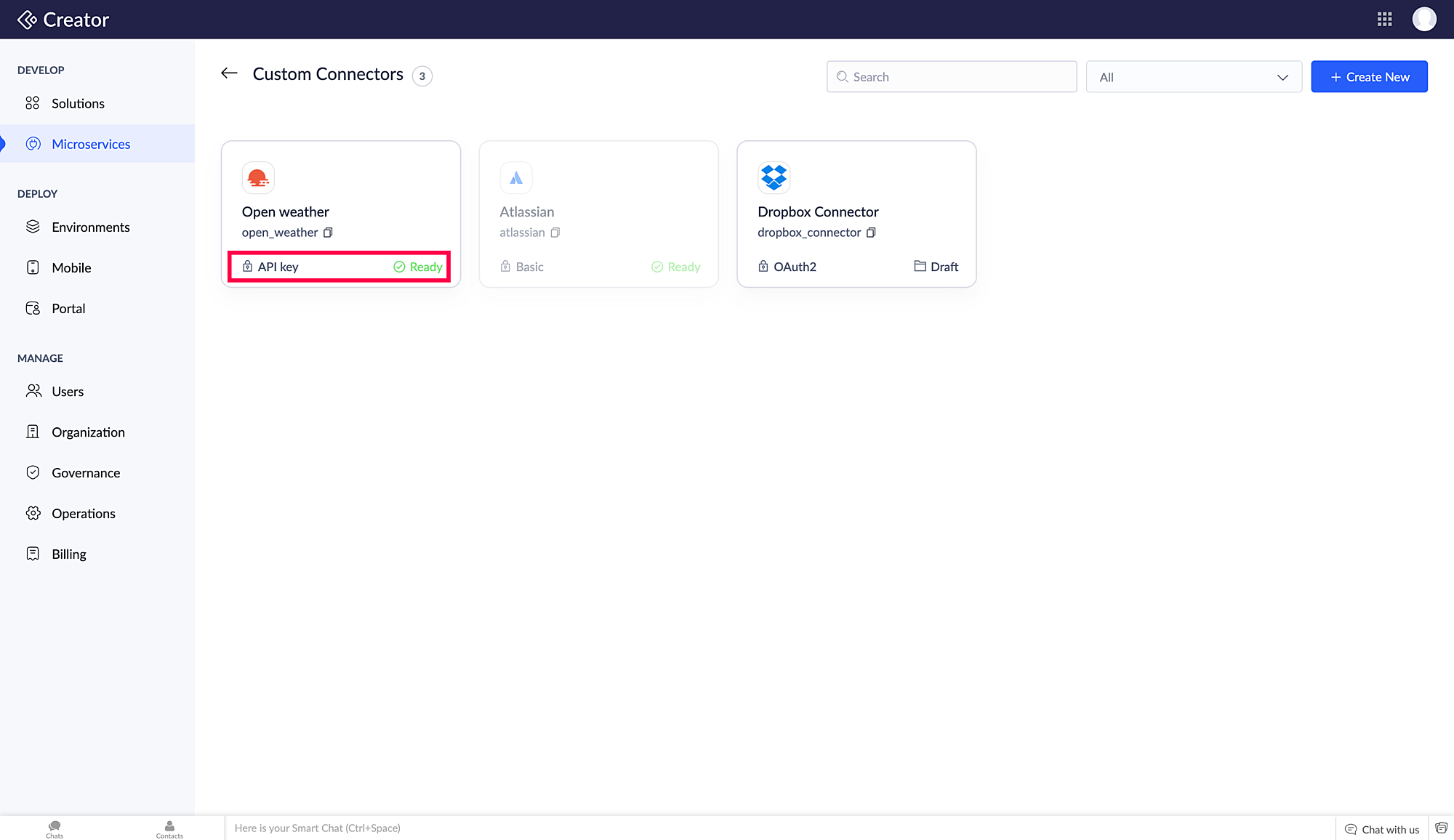Screen dimensions: 1454x840
Task: Copy the open_weather link name
Action: tap(328, 233)
